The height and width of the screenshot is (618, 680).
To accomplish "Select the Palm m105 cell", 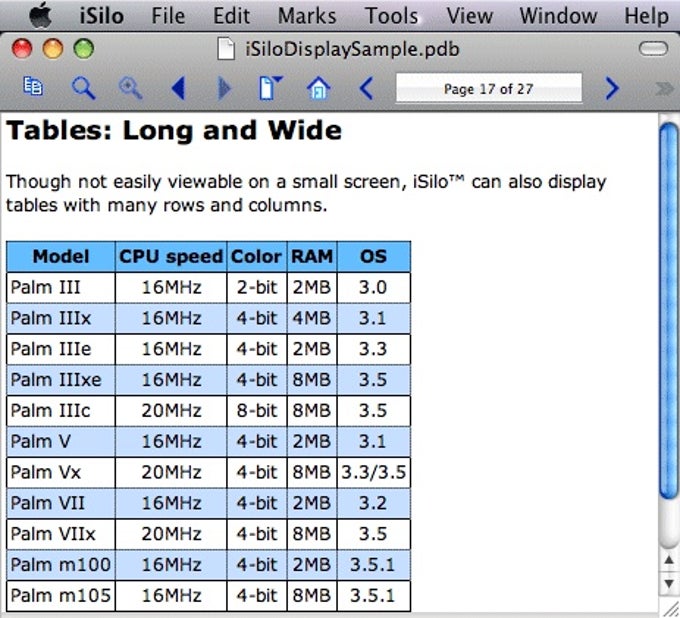I will click(61, 595).
